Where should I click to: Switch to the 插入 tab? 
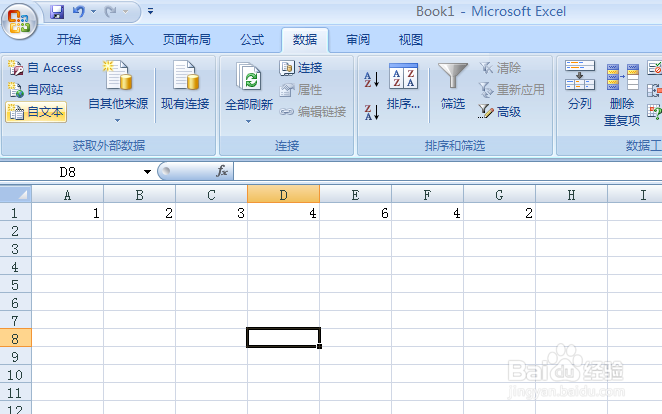[122, 40]
